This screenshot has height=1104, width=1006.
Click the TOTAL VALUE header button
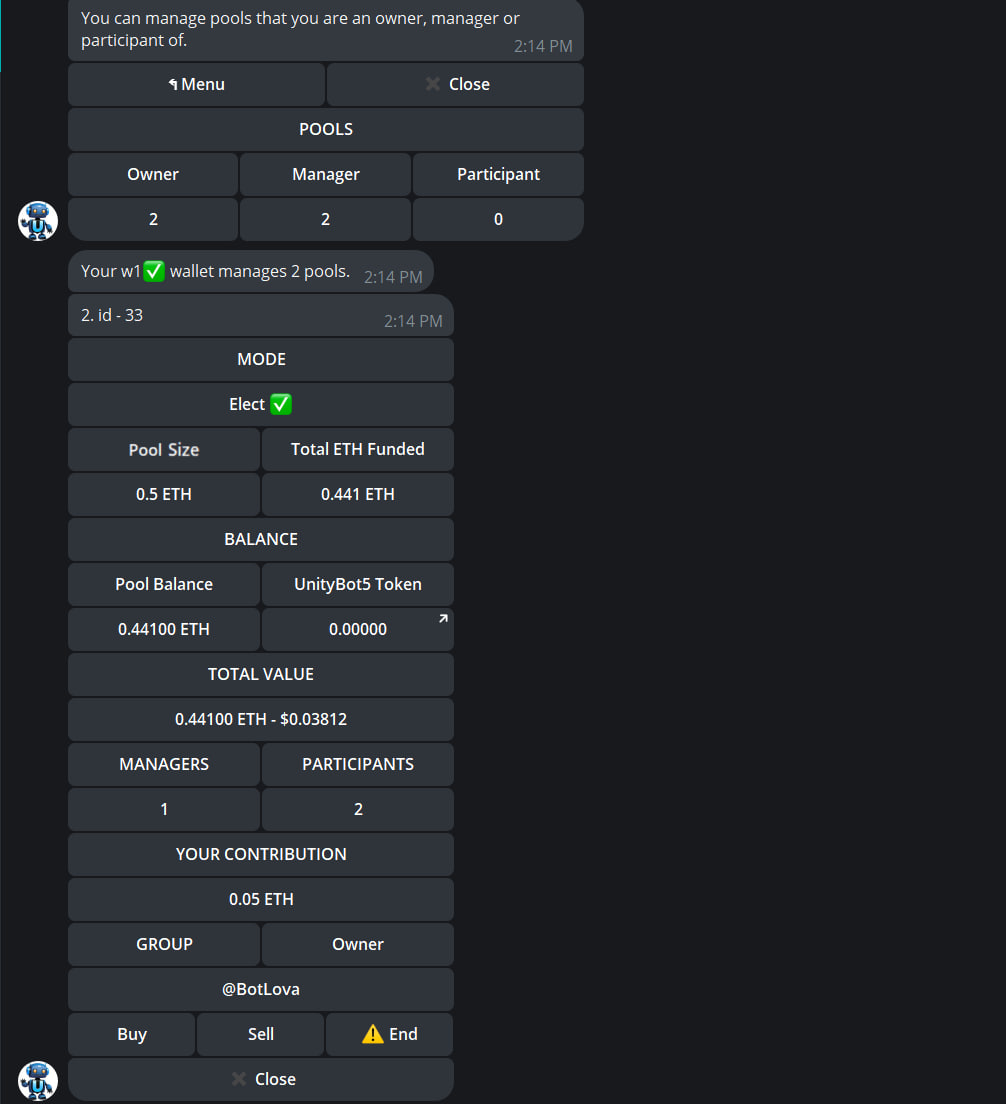(x=261, y=675)
